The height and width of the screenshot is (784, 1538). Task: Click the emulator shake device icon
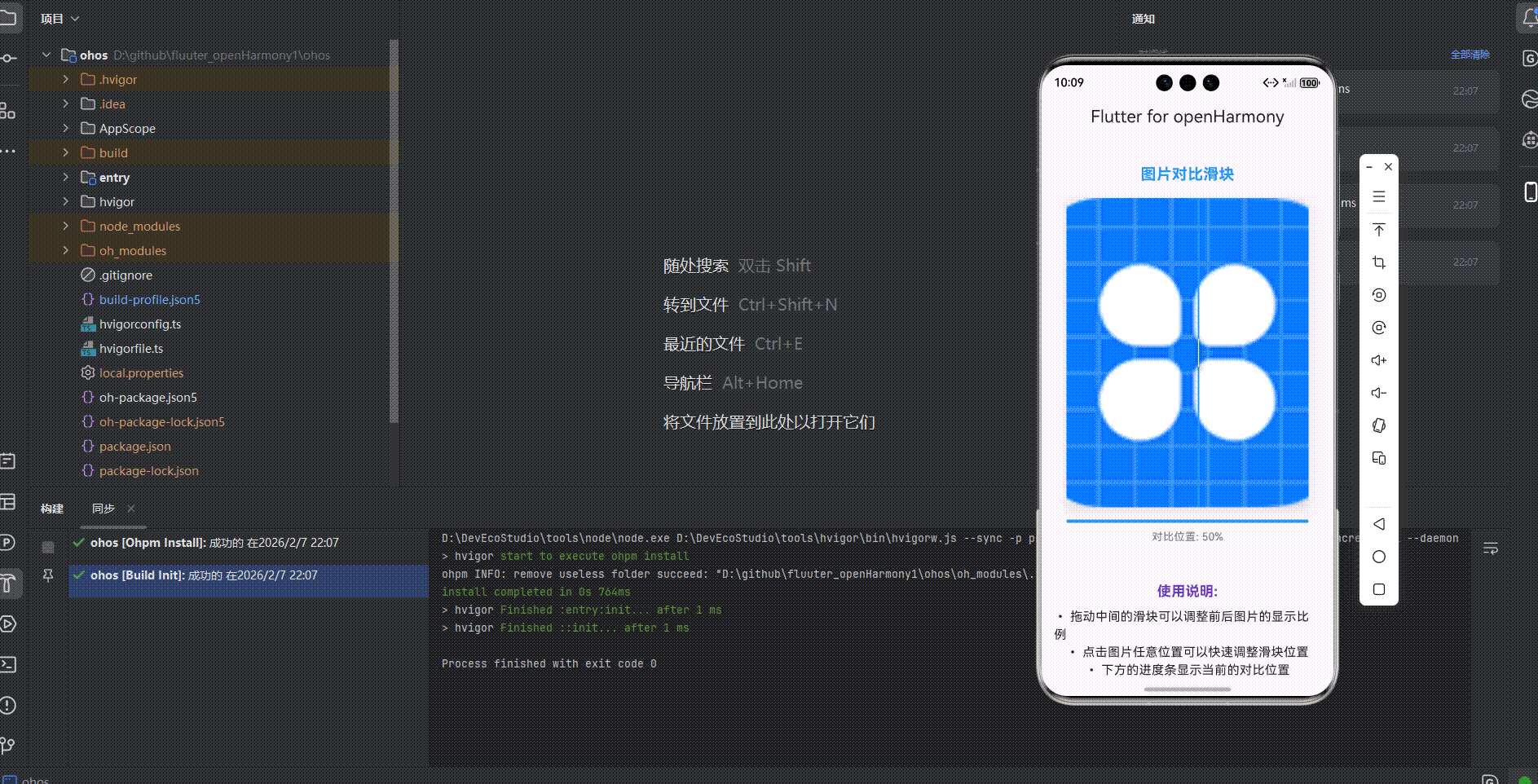coord(1379,425)
